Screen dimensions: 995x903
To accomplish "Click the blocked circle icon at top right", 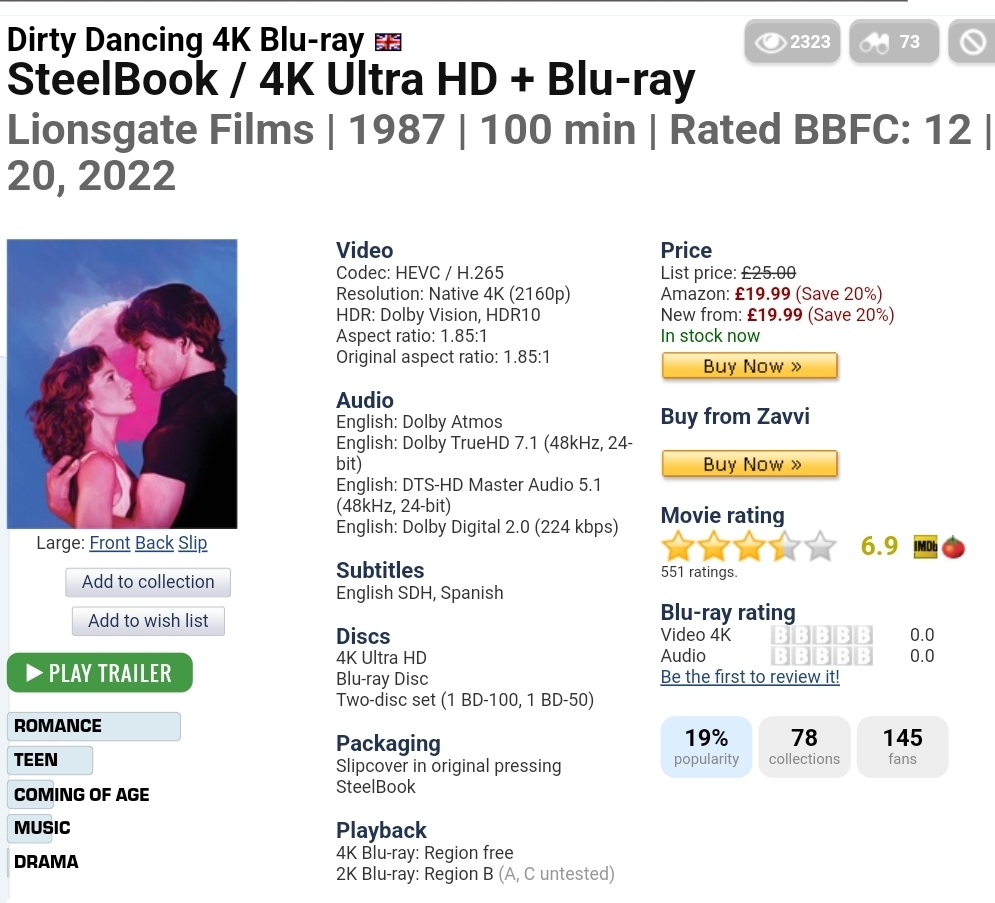I will [972, 42].
